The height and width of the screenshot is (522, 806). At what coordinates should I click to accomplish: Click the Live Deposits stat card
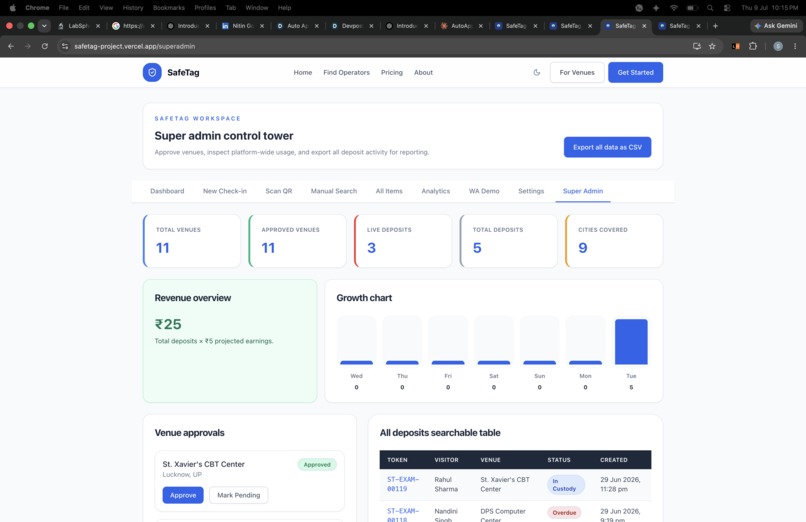403,241
